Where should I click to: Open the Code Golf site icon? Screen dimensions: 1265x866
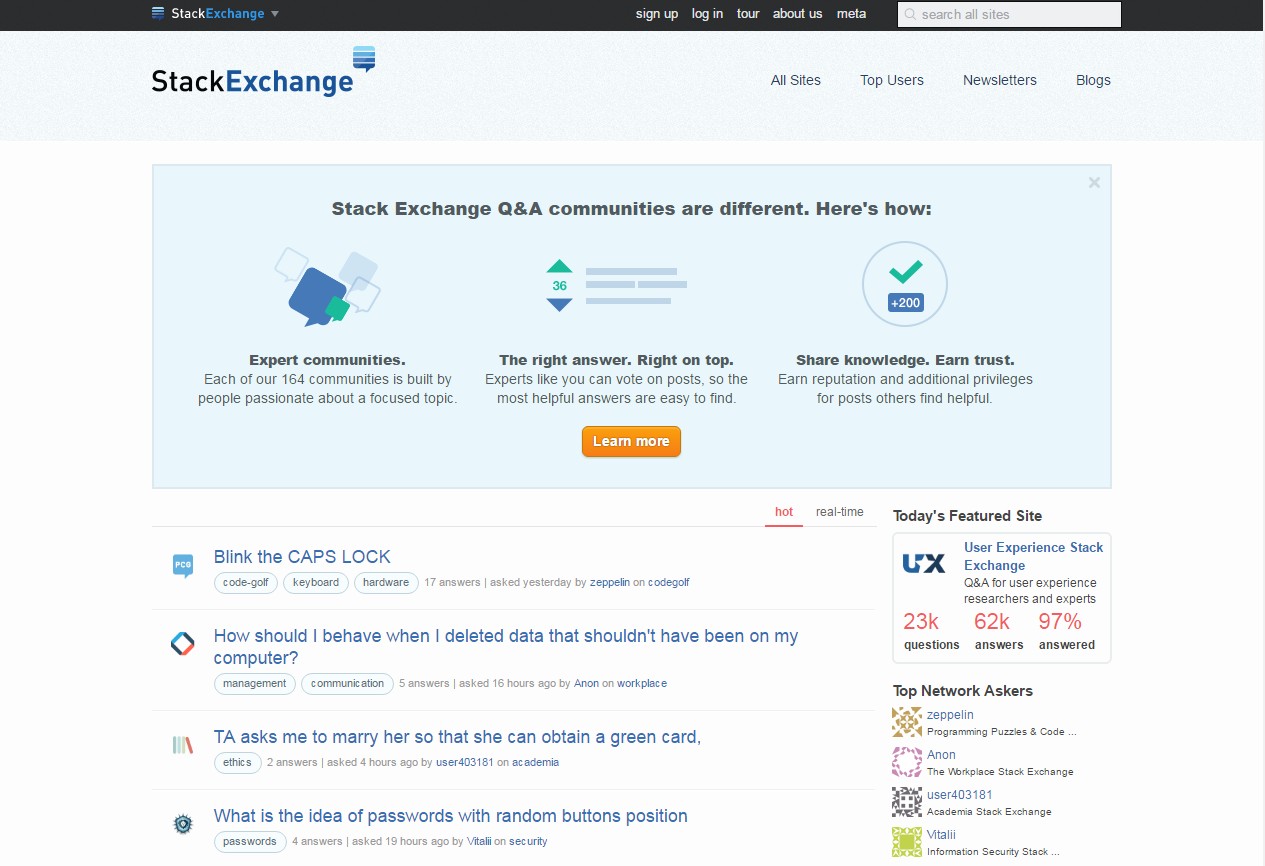pyautogui.click(x=182, y=566)
